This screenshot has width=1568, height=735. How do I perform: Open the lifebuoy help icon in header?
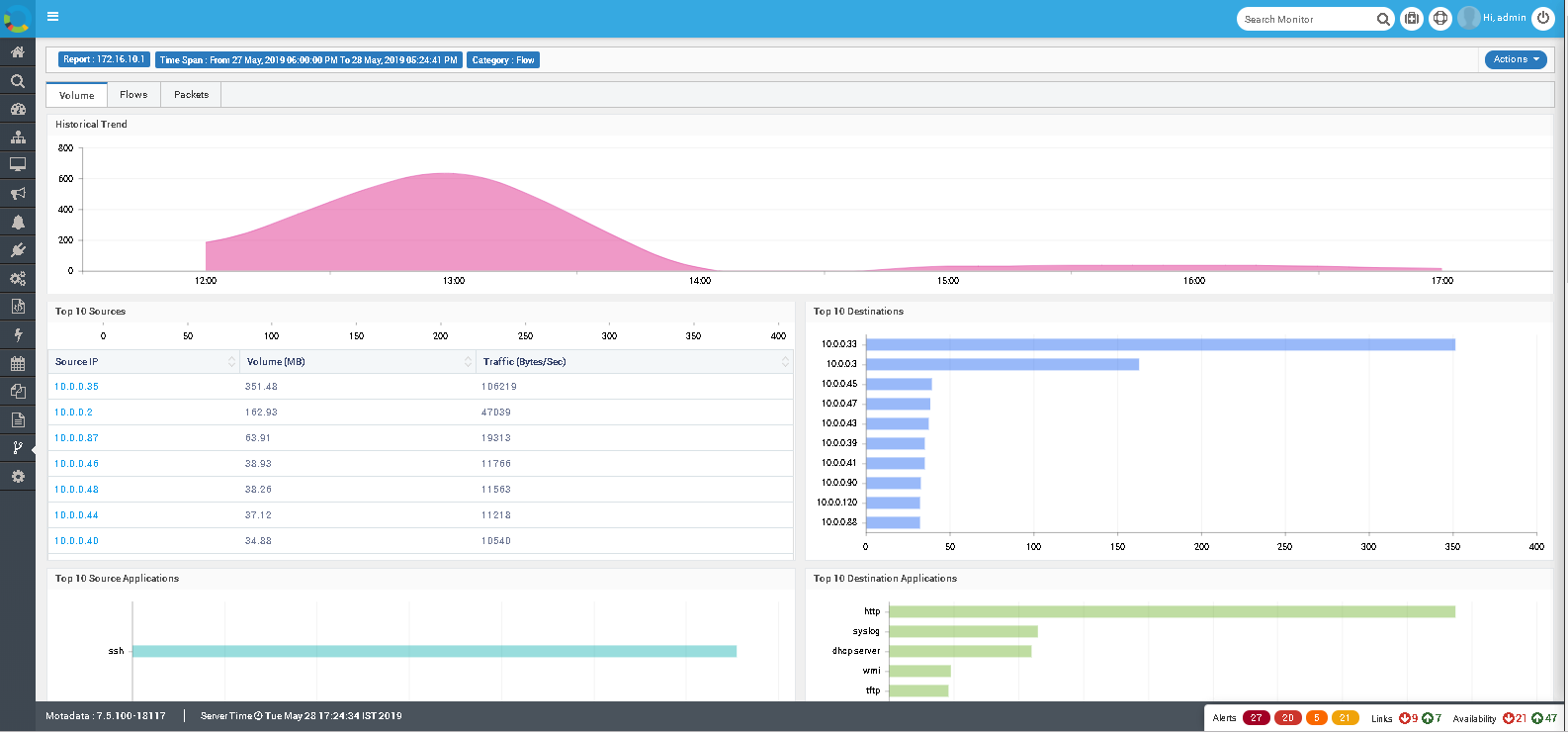pyautogui.click(x=1440, y=18)
